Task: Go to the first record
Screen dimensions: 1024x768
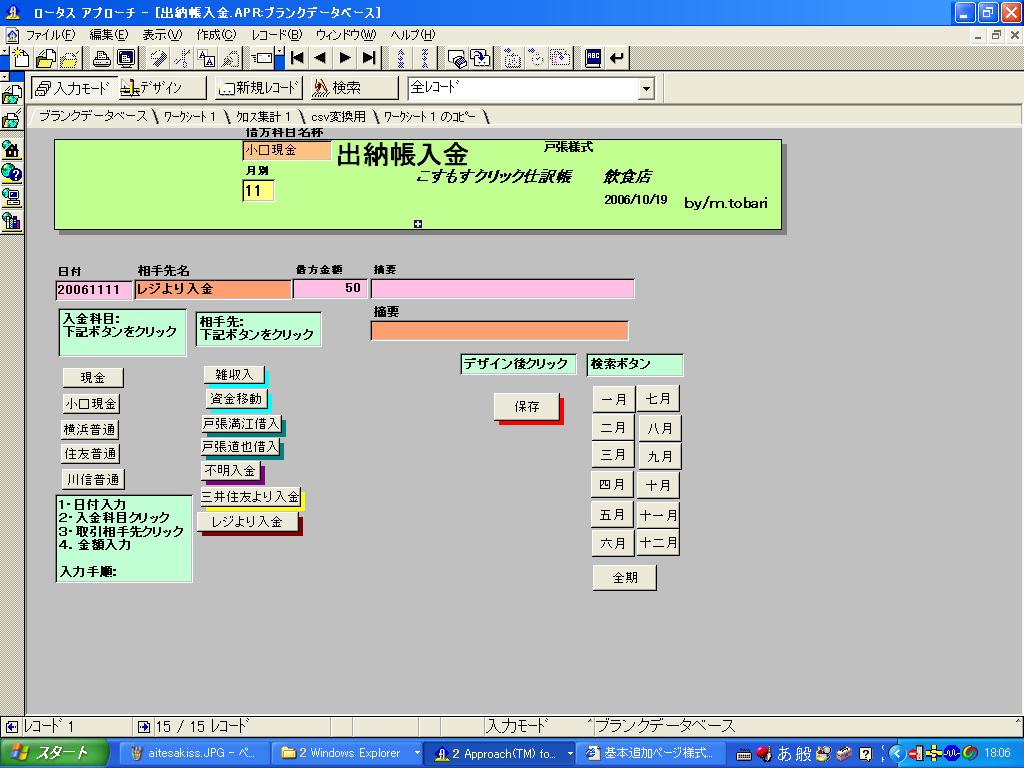Action: tap(297, 58)
